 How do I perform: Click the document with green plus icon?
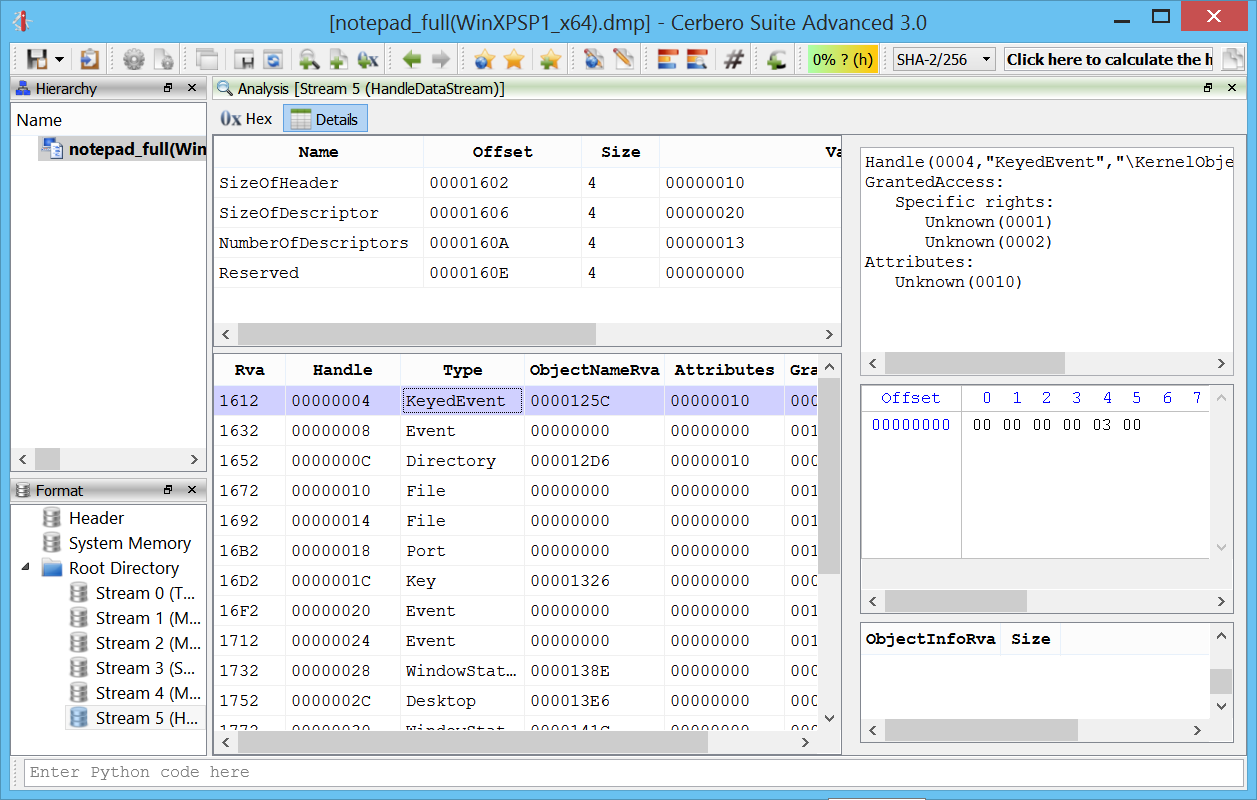pyautogui.click(x=338, y=59)
